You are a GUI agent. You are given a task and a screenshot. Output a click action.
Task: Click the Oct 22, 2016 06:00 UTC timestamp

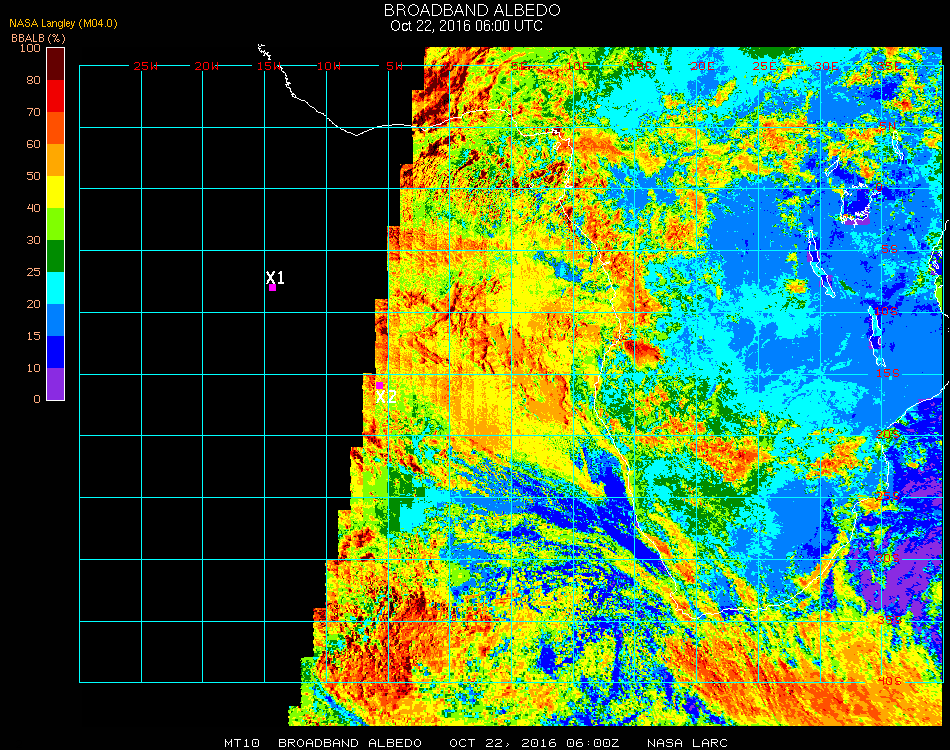pyautogui.click(x=466, y=26)
